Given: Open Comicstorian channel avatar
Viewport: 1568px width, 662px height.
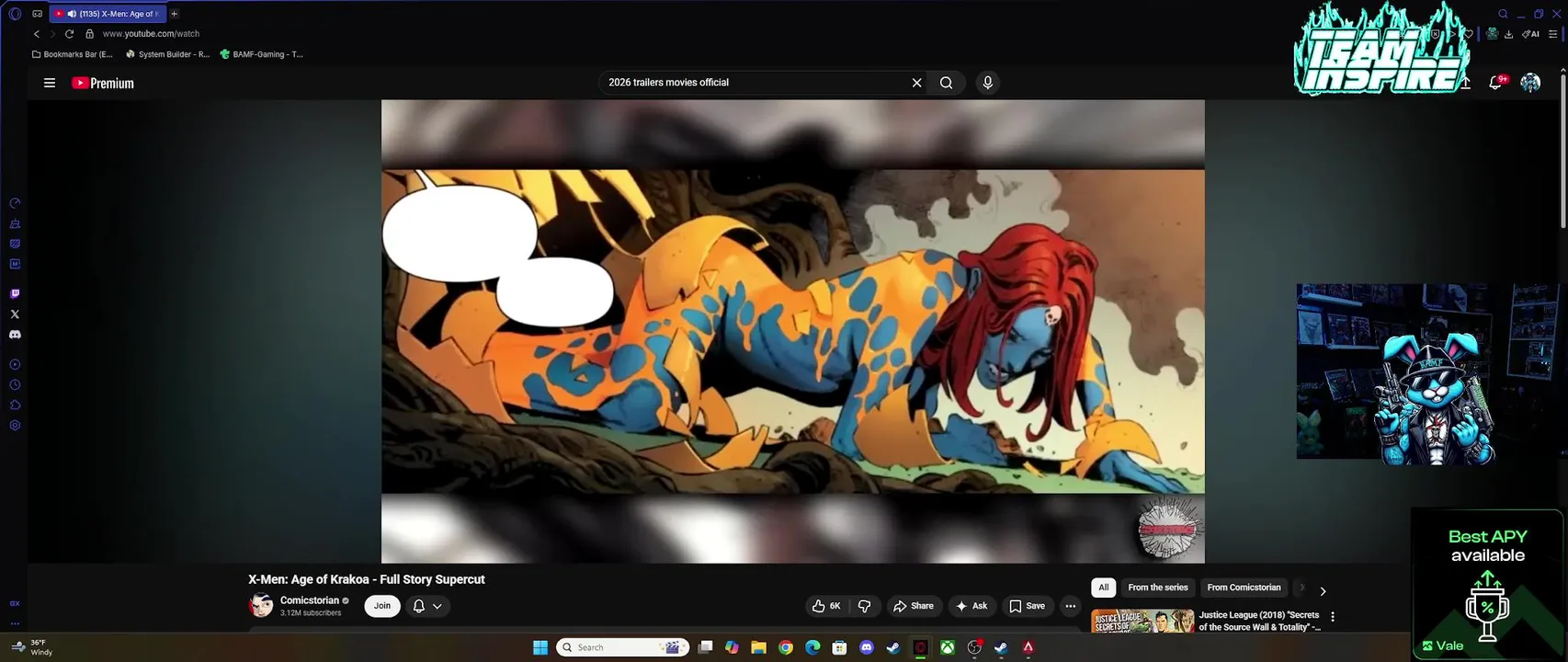Looking at the screenshot, I should (261, 605).
